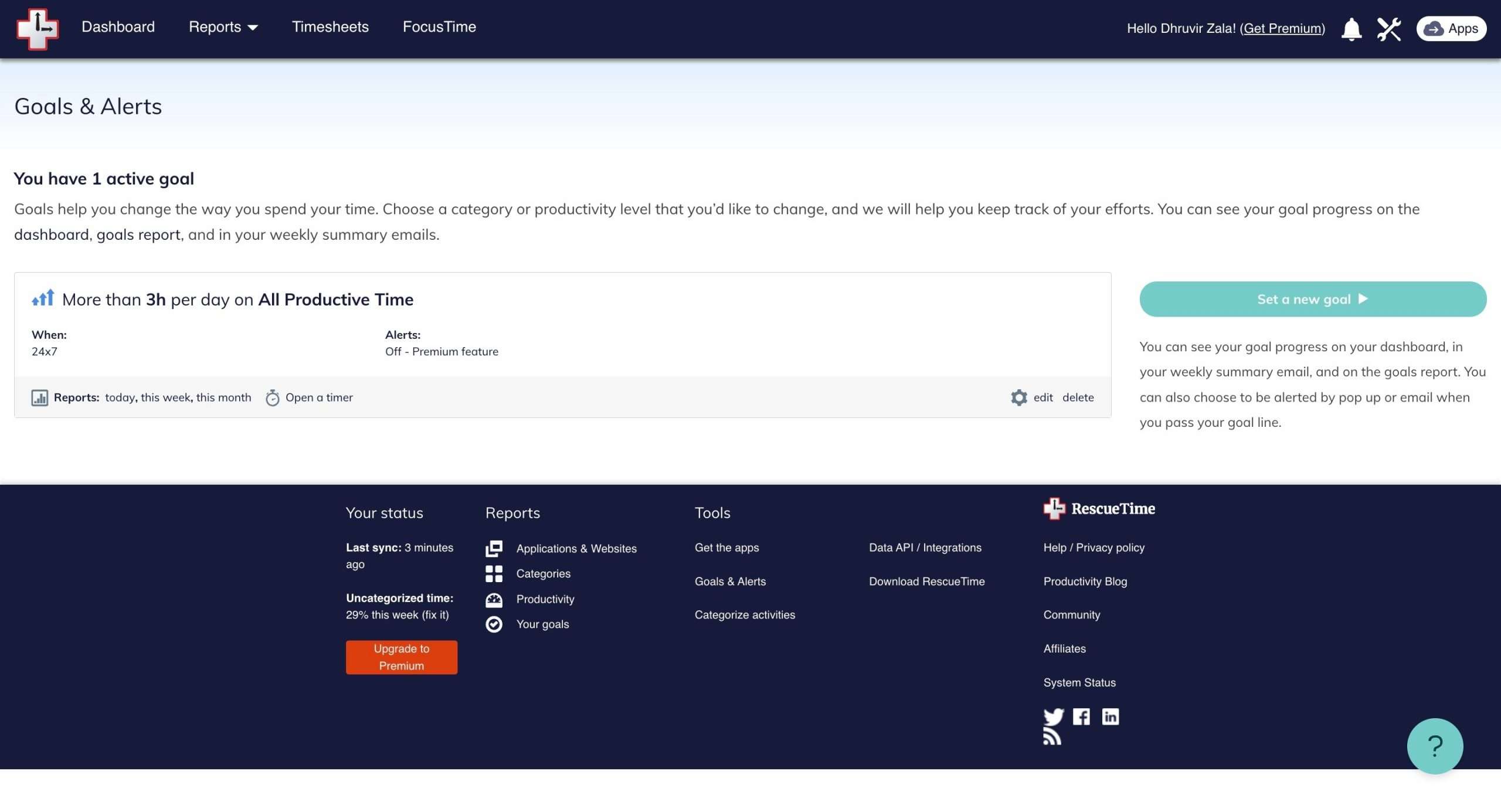The height and width of the screenshot is (812, 1501).
Task: Click 'More than 3h per day' goal title
Action: [237, 300]
